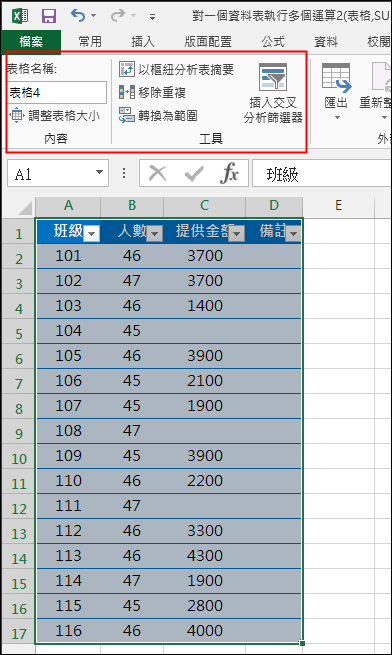392x655 pixels.
Task: Click the table name field 表格4
Action: pos(57,92)
